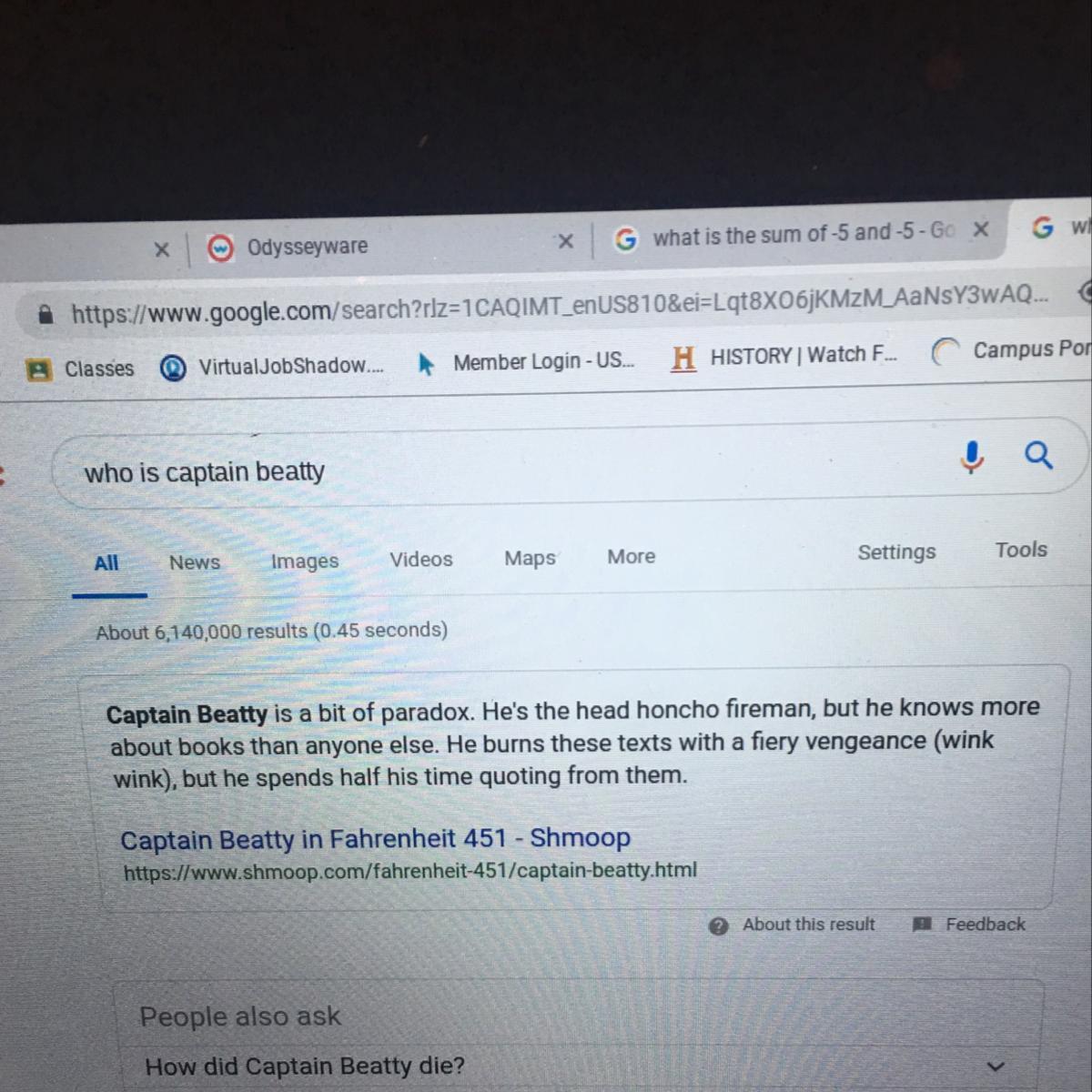The image size is (1092, 1092).
Task: Switch to the News results tab
Action: click(195, 562)
